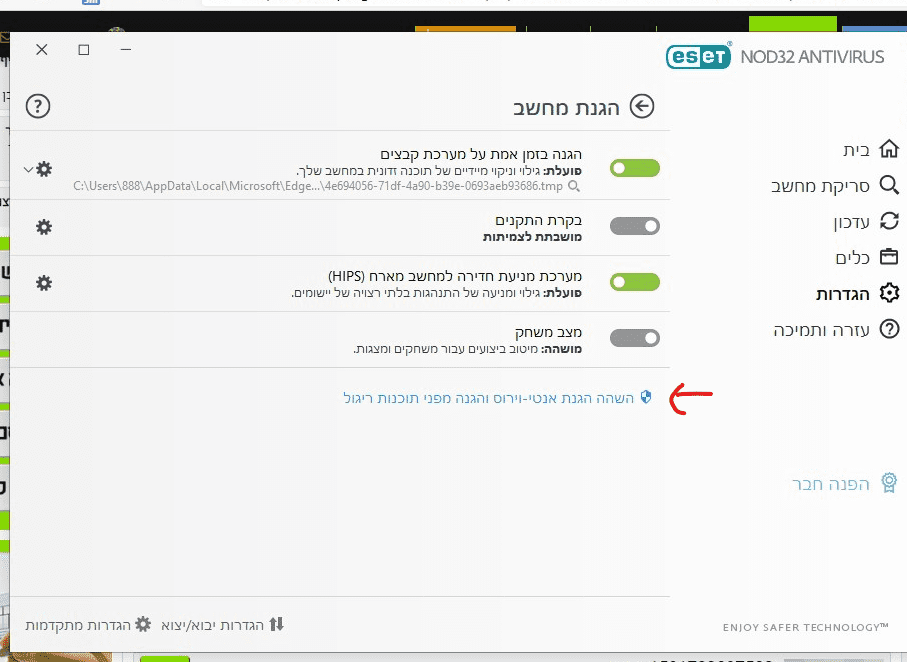Toggle real-time file system protection switch
The width and height of the screenshot is (907, 662).
click(635, 168)
